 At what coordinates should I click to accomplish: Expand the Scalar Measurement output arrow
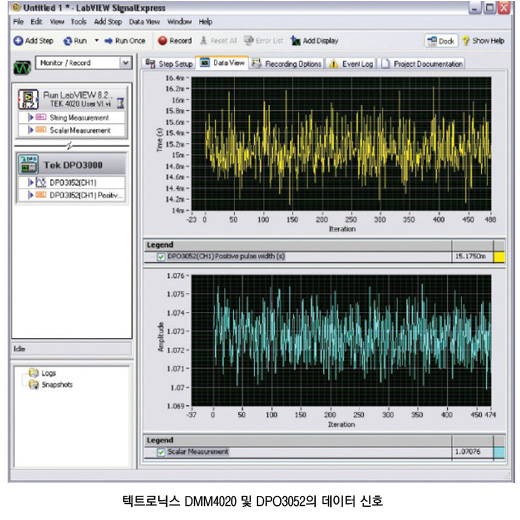pos(31,130)
